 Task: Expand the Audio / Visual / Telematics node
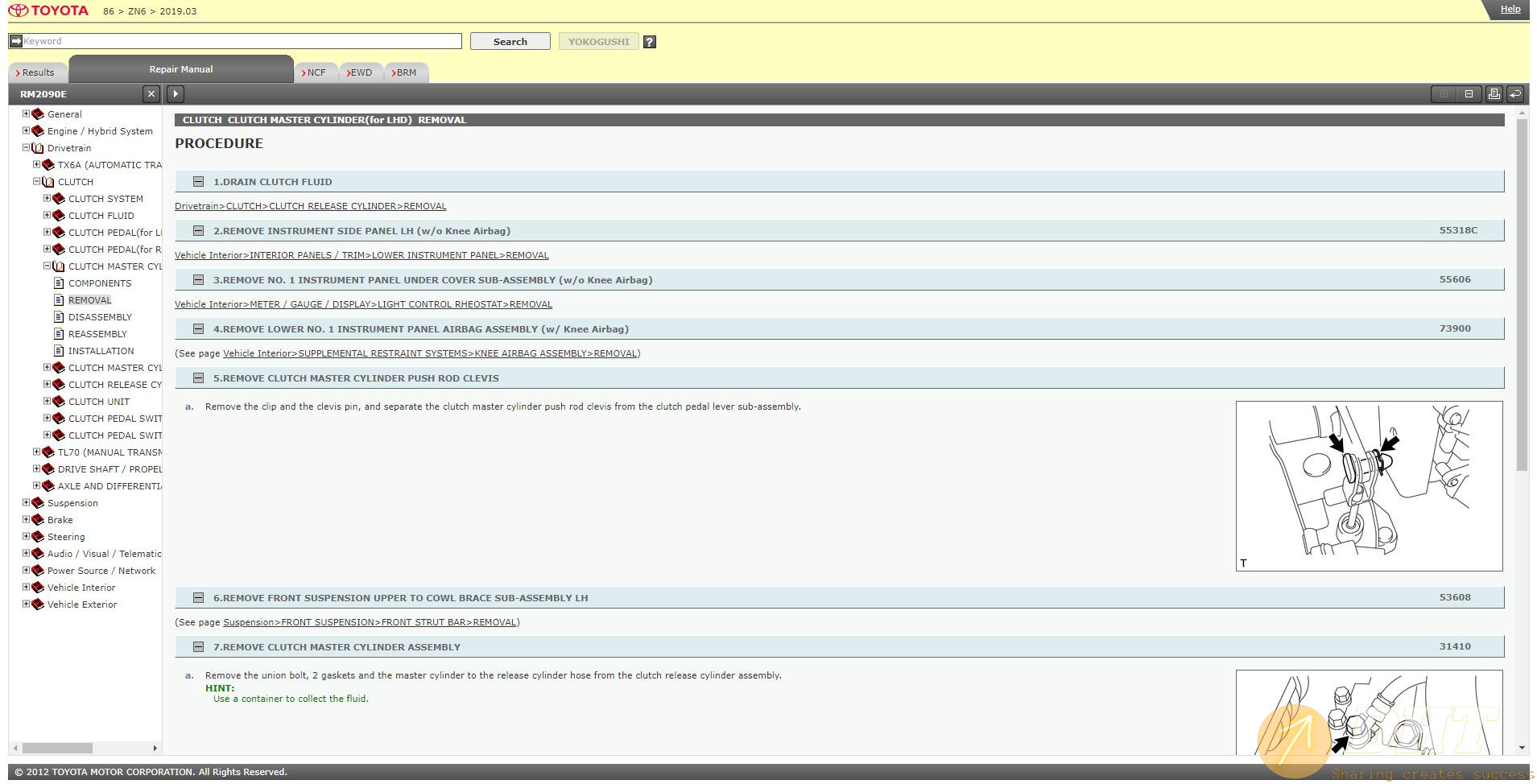click(26, 553)
